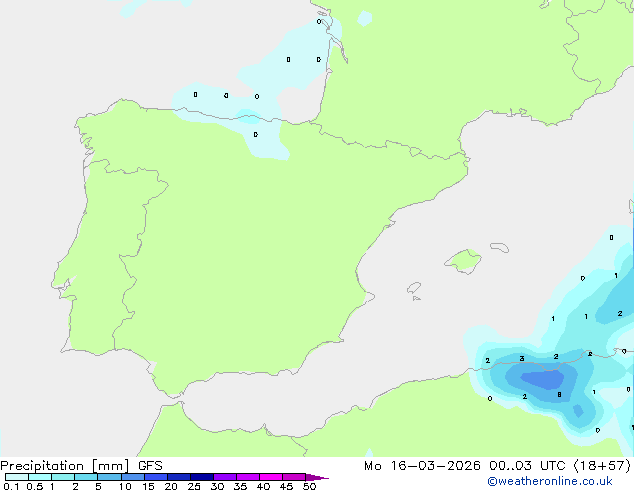The height and width of the screenshot is (490, 634).
Task: Click the Ibiza island outline on the map
Action: [x=414, y=288]
